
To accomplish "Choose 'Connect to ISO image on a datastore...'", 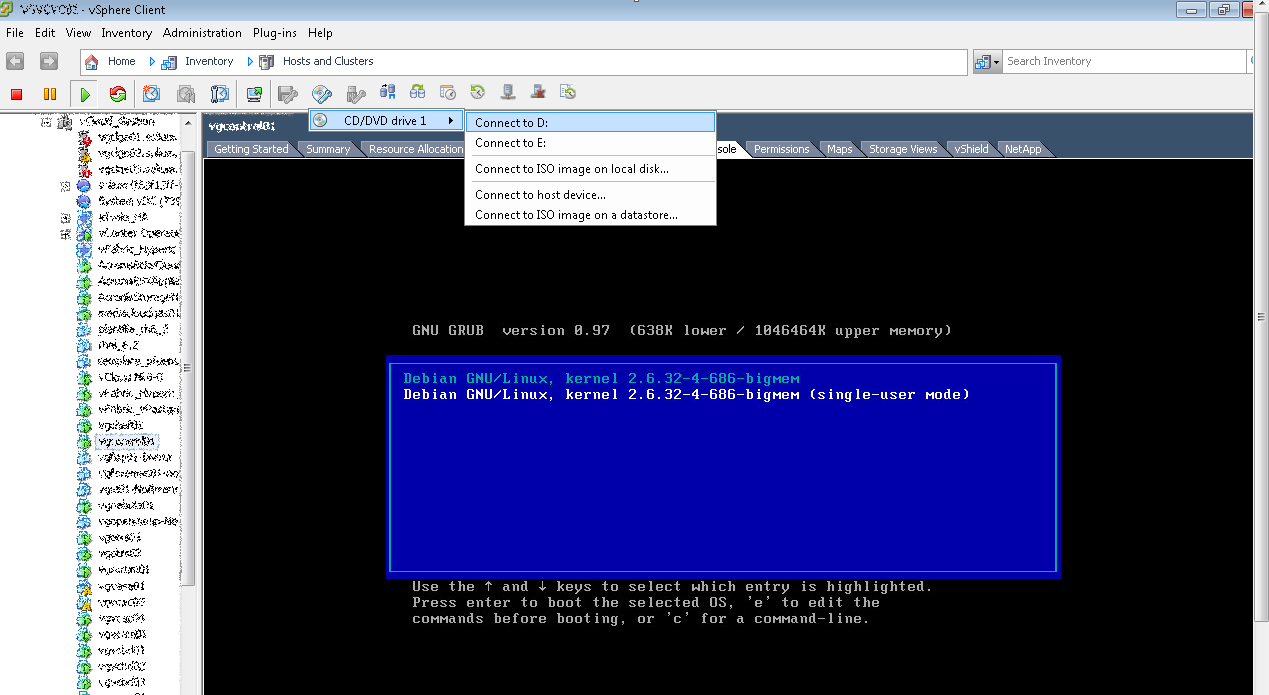I will pos(576,215).
